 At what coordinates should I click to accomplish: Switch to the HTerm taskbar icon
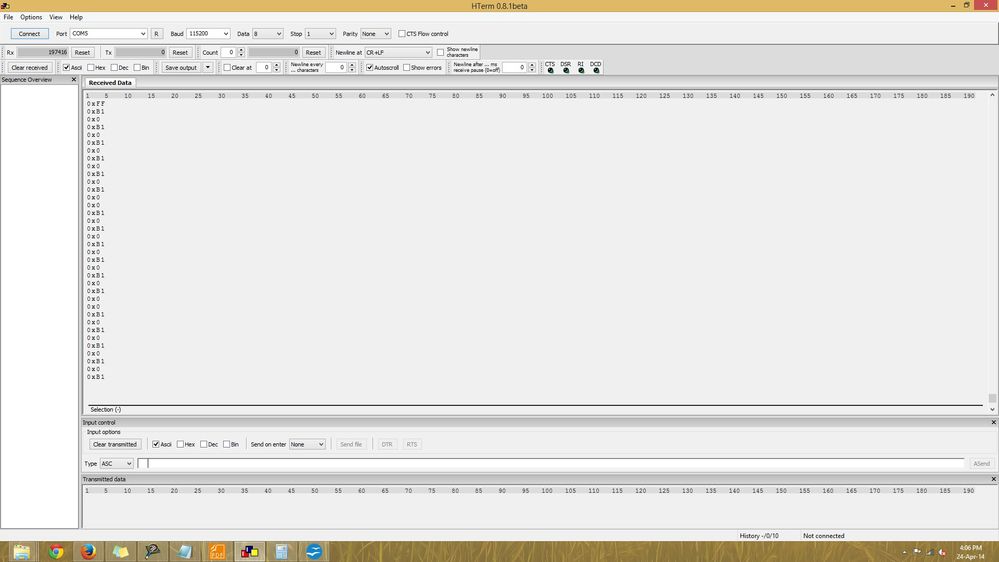pos(249,551)
